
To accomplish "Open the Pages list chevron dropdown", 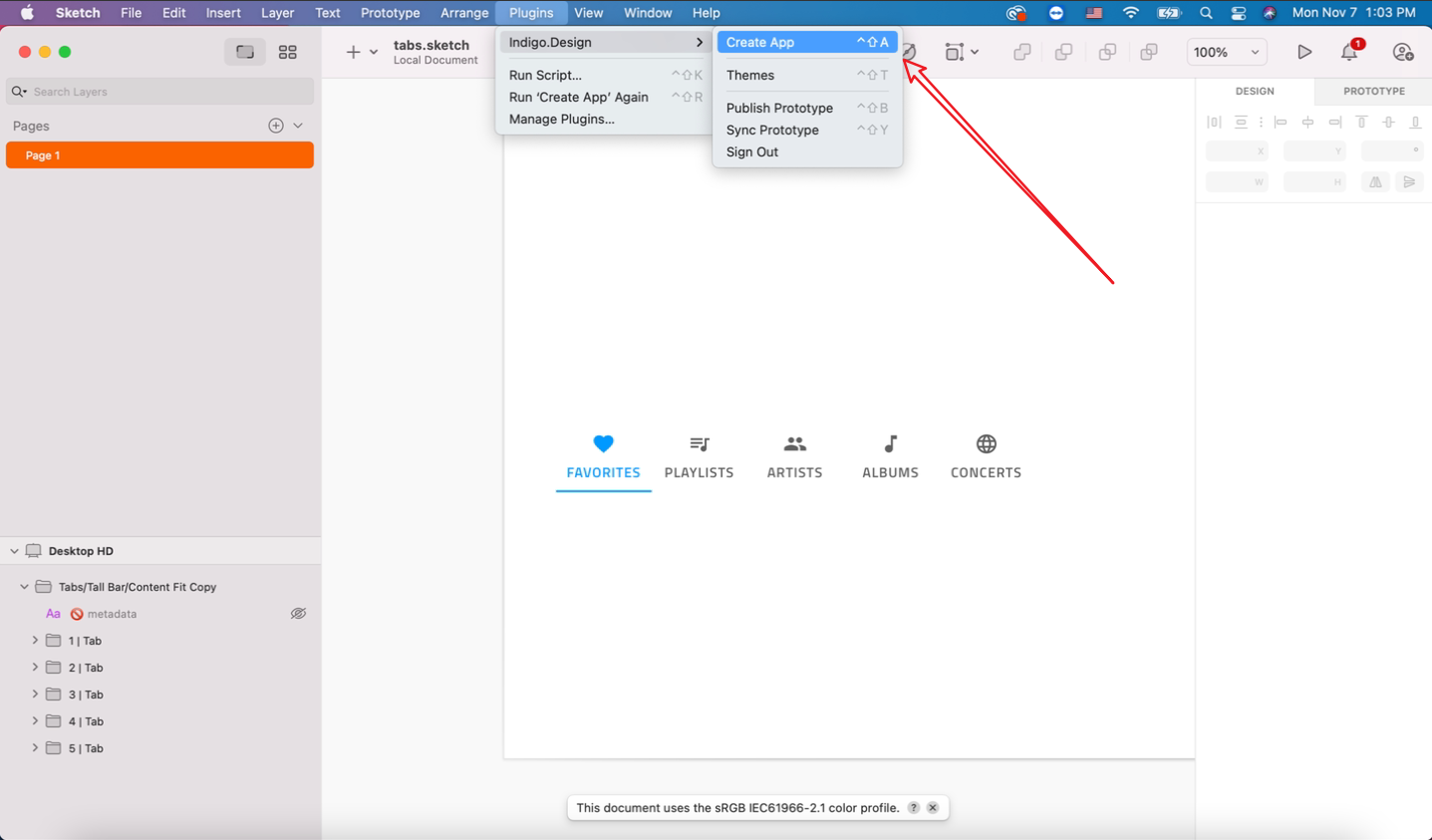I will coord(298,126).
